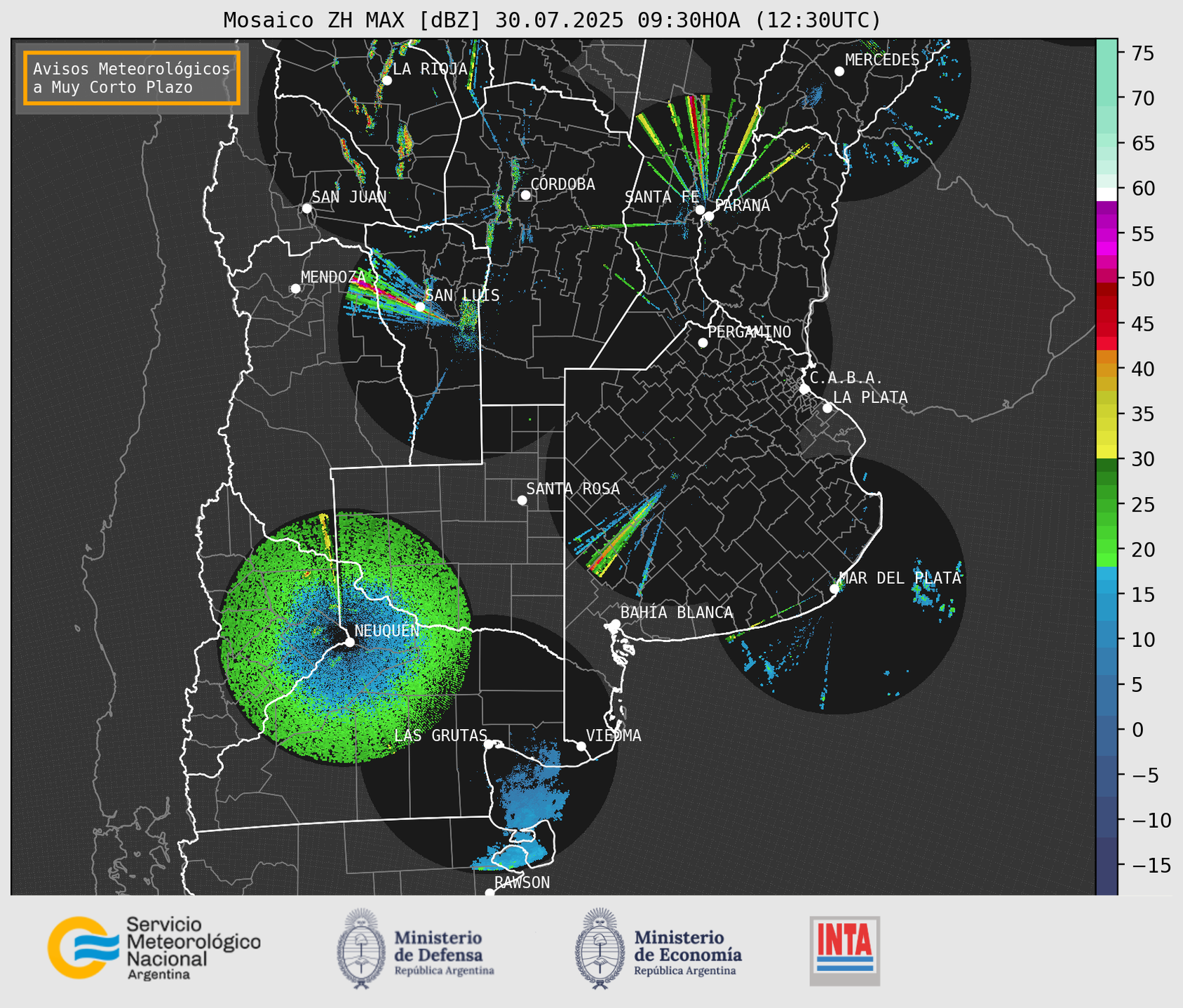
Task: Click the Mendoza city marker dot
Action: coord(295,288)
